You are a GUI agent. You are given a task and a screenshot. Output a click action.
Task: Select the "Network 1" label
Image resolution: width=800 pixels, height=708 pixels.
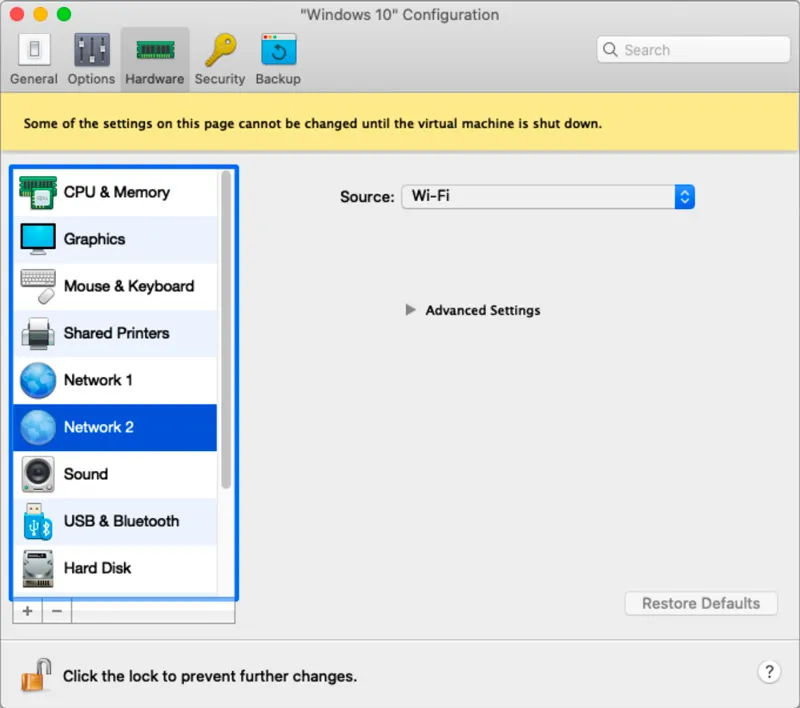point(98,380)
